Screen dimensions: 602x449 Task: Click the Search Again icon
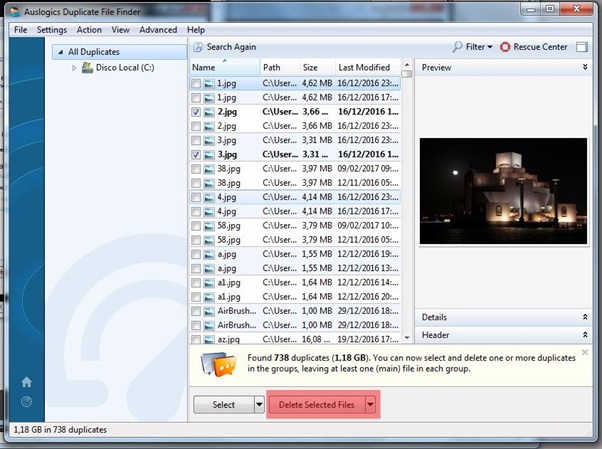click(198, 47)
